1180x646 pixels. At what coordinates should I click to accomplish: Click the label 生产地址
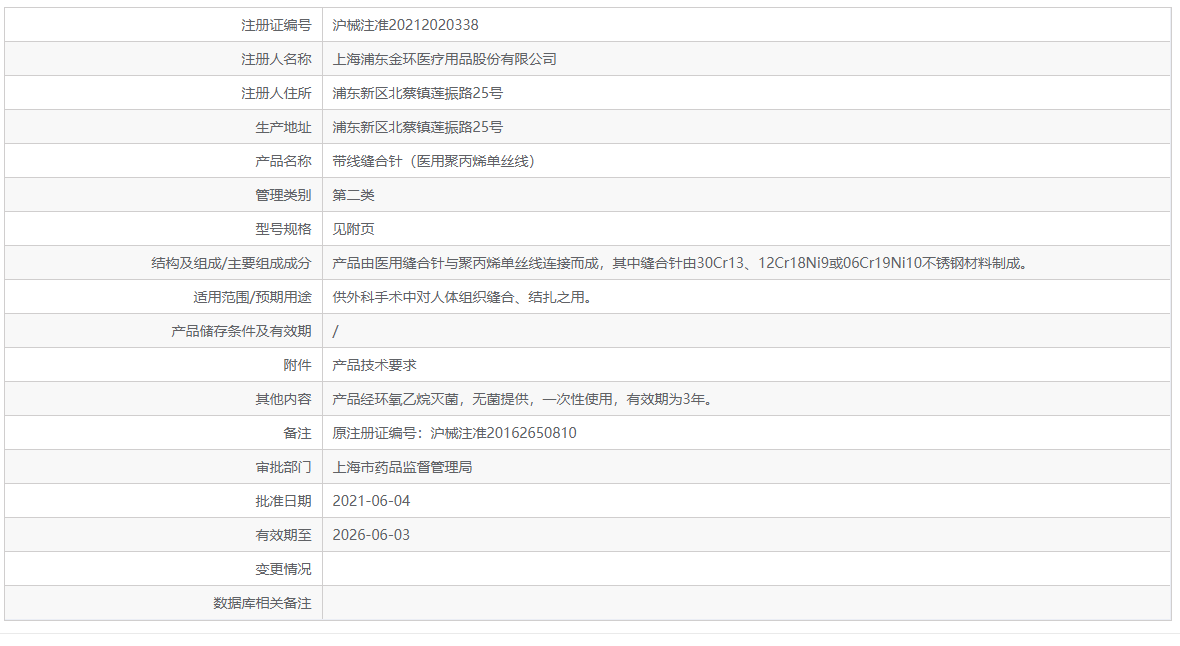283,127
